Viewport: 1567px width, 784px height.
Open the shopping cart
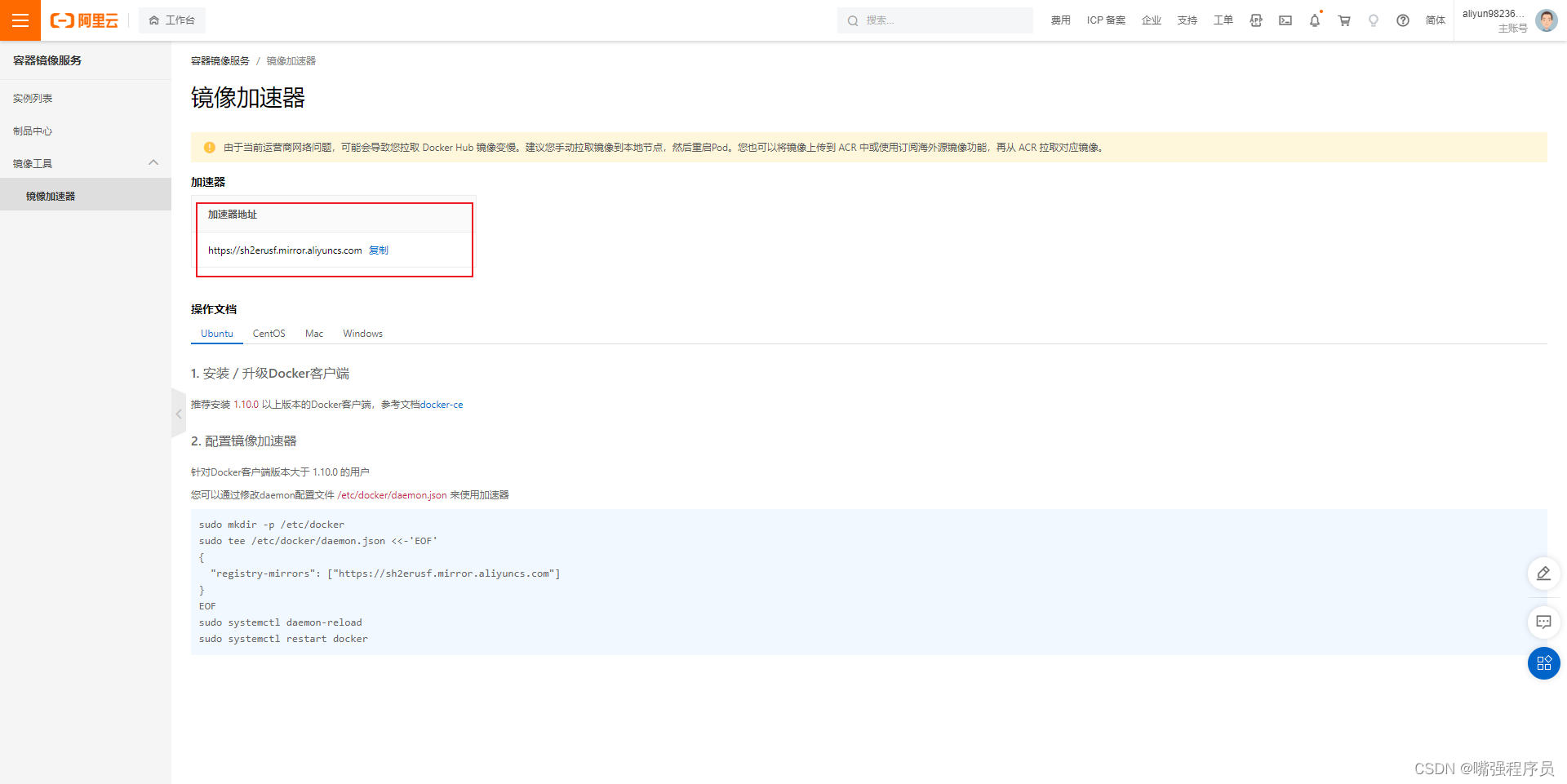click(x=1344, y=20)
